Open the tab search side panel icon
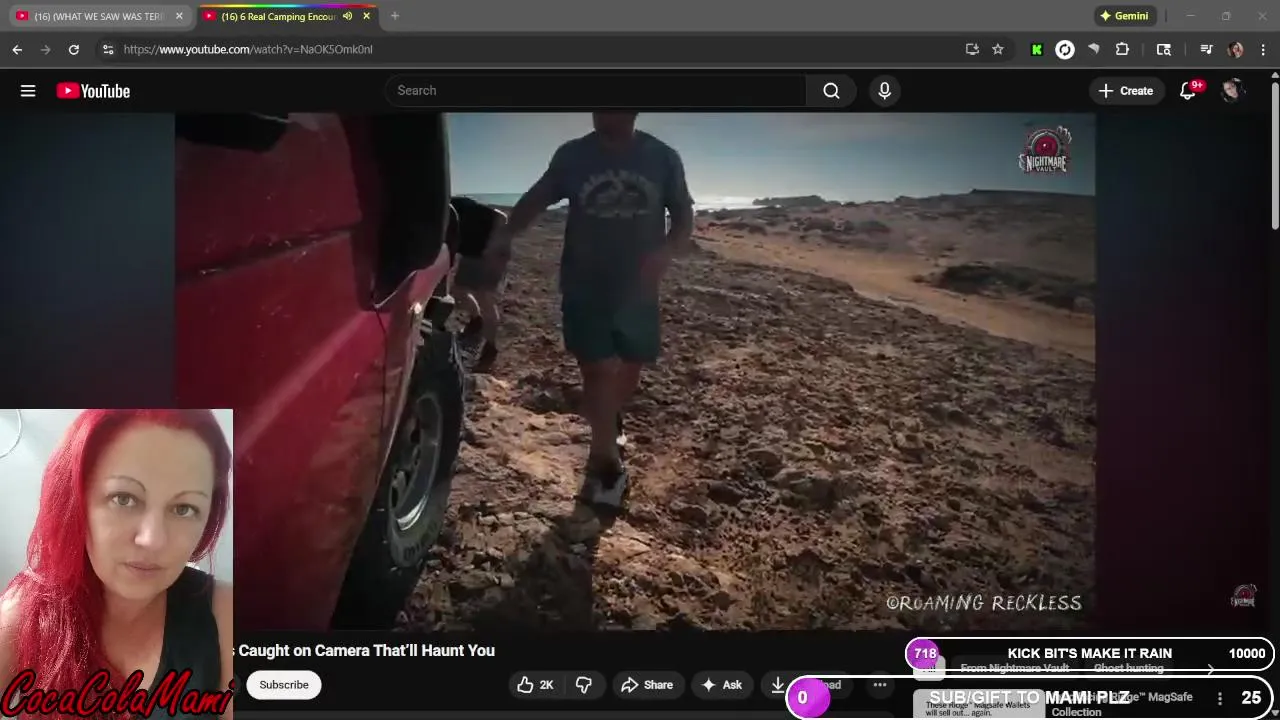Screen dimensions: 1280x720 tap(1164, 49)
